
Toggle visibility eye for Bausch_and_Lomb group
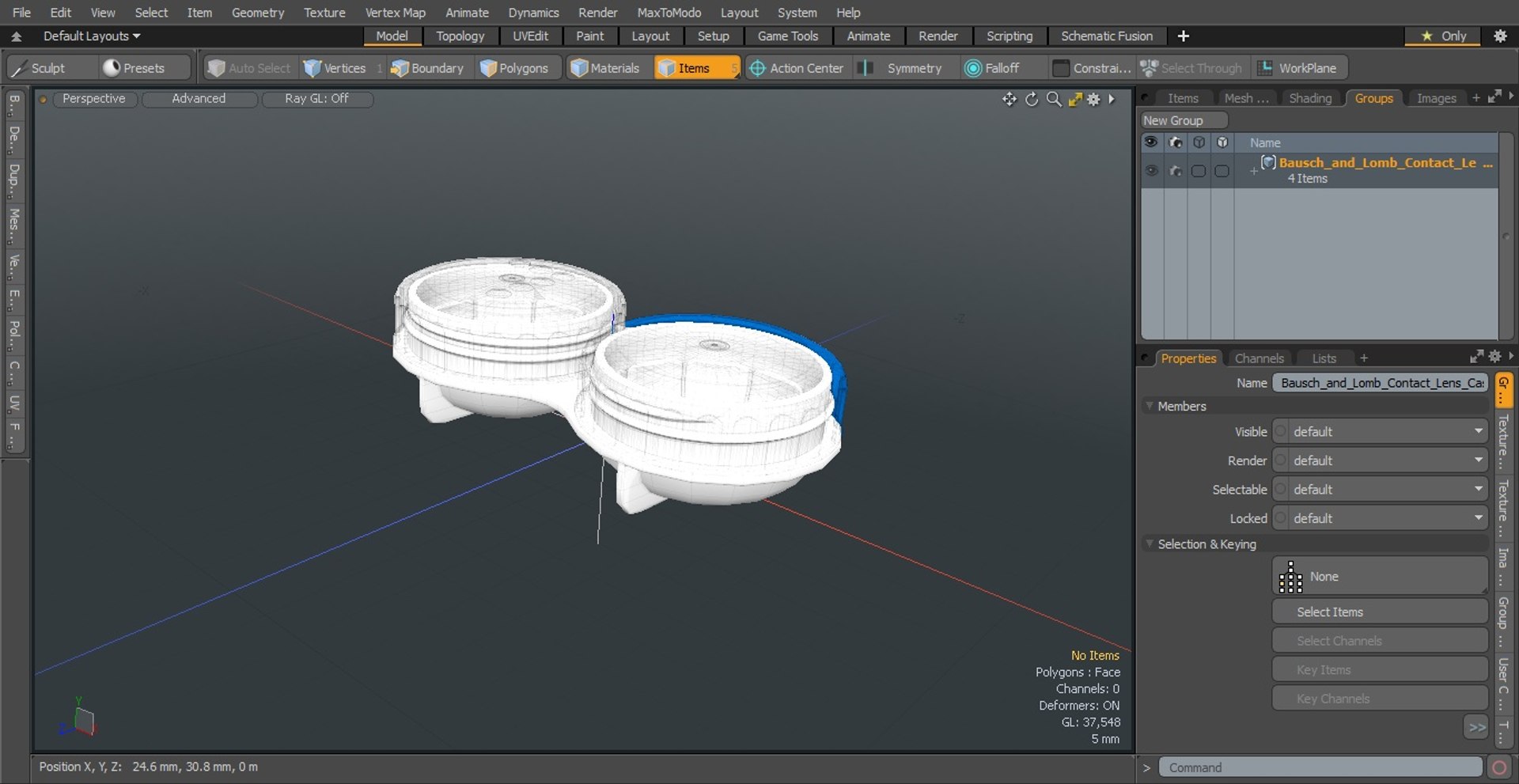1152,171
